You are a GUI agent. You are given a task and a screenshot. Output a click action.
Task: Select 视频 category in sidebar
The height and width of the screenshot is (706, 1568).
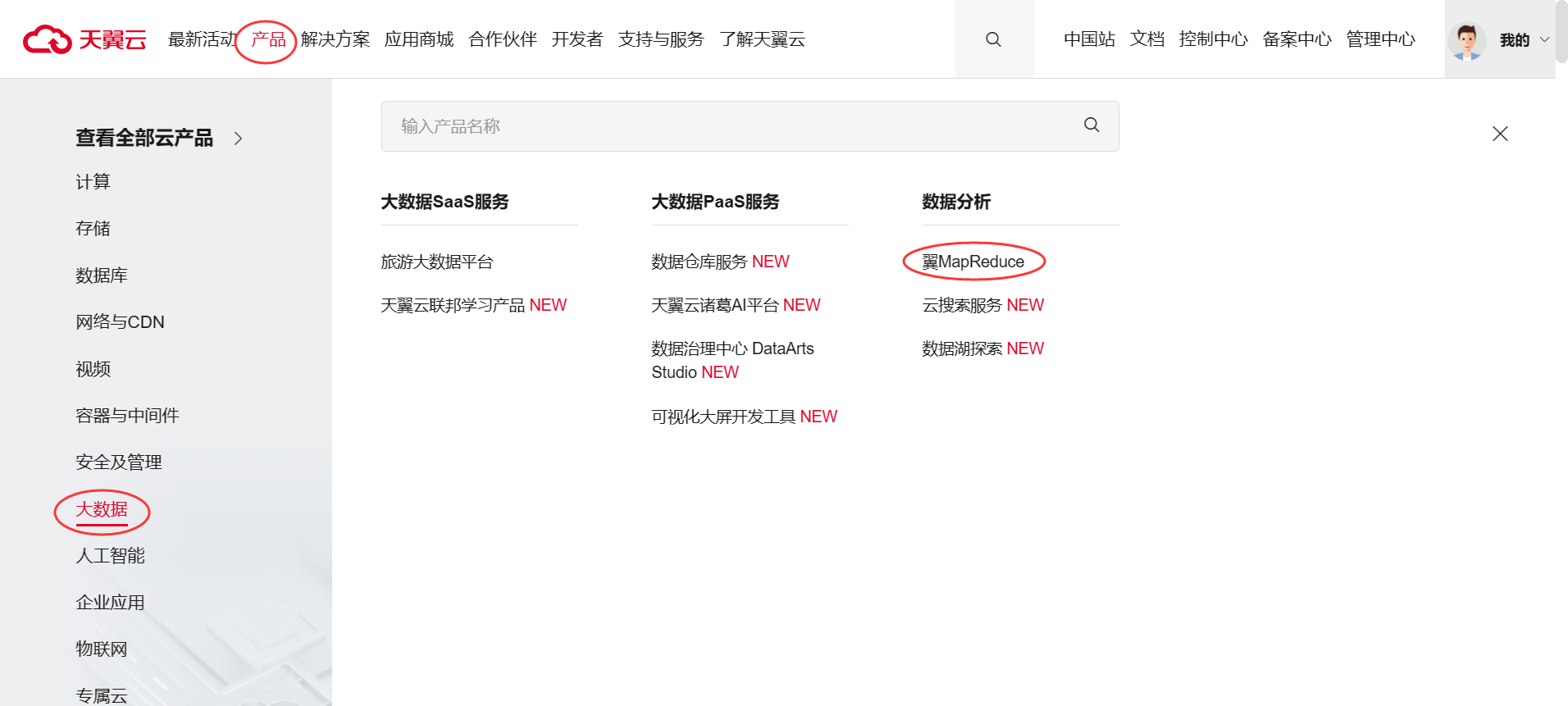click(x=93, y=369)
